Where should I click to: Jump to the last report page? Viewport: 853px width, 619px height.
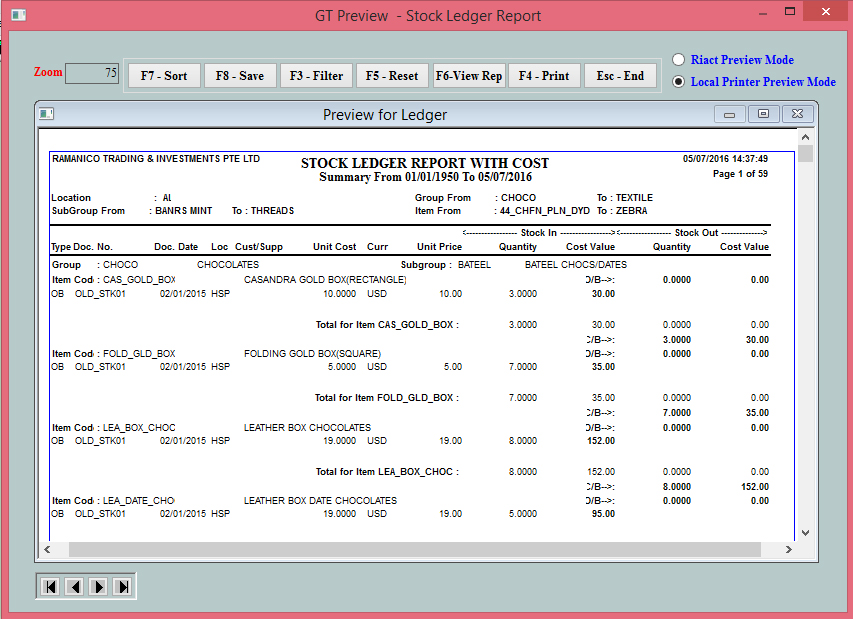122,586
